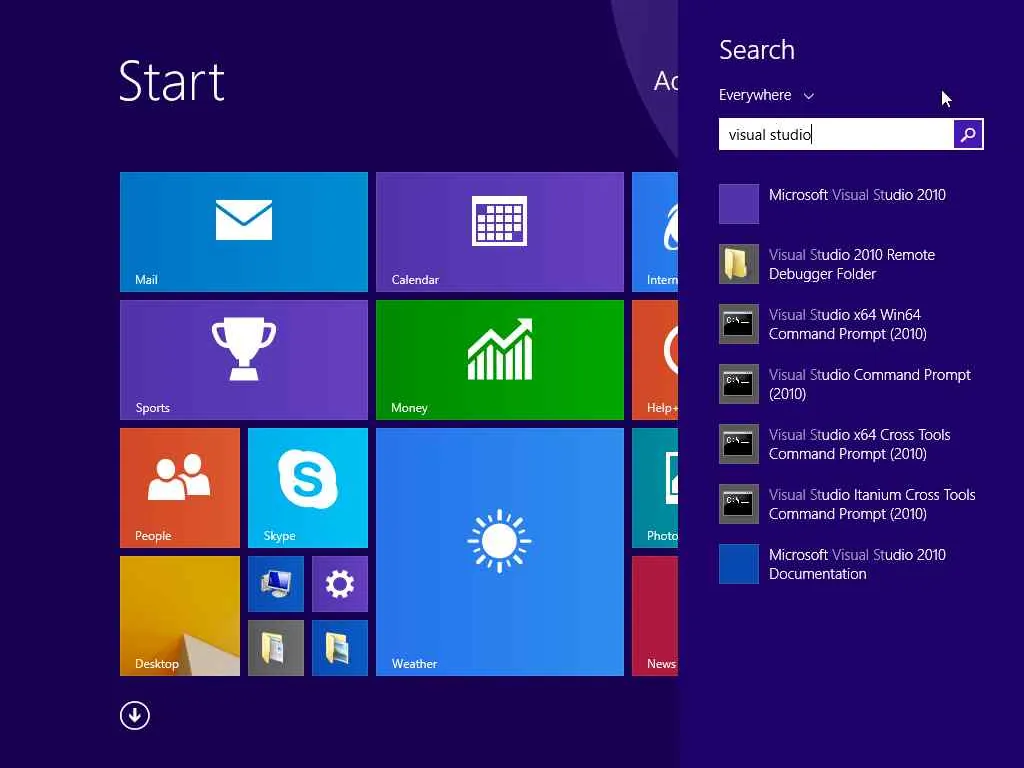Image resolution: width=1024 pixels, height=768 pixels.
Task: Click the magnifier search button
Action: click(968, 135)
